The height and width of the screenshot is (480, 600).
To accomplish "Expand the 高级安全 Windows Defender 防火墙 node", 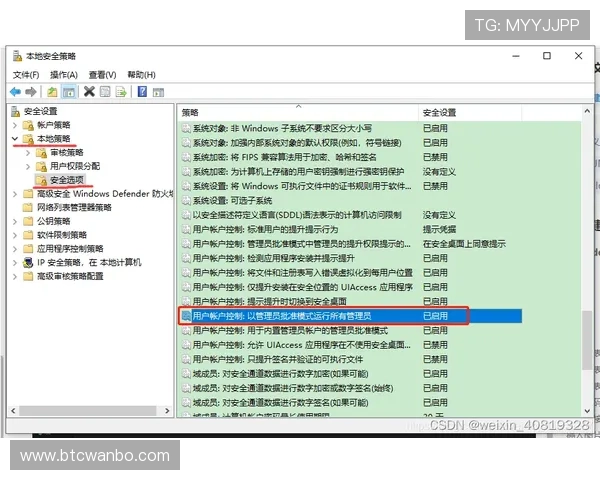I will tap(15, 194).
